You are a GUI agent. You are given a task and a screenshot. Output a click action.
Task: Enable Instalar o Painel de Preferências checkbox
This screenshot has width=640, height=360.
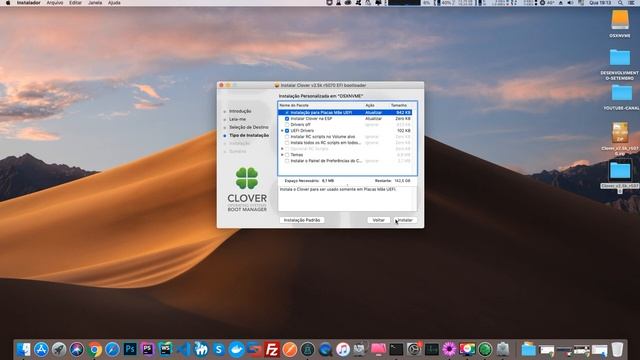pos(287,161)
